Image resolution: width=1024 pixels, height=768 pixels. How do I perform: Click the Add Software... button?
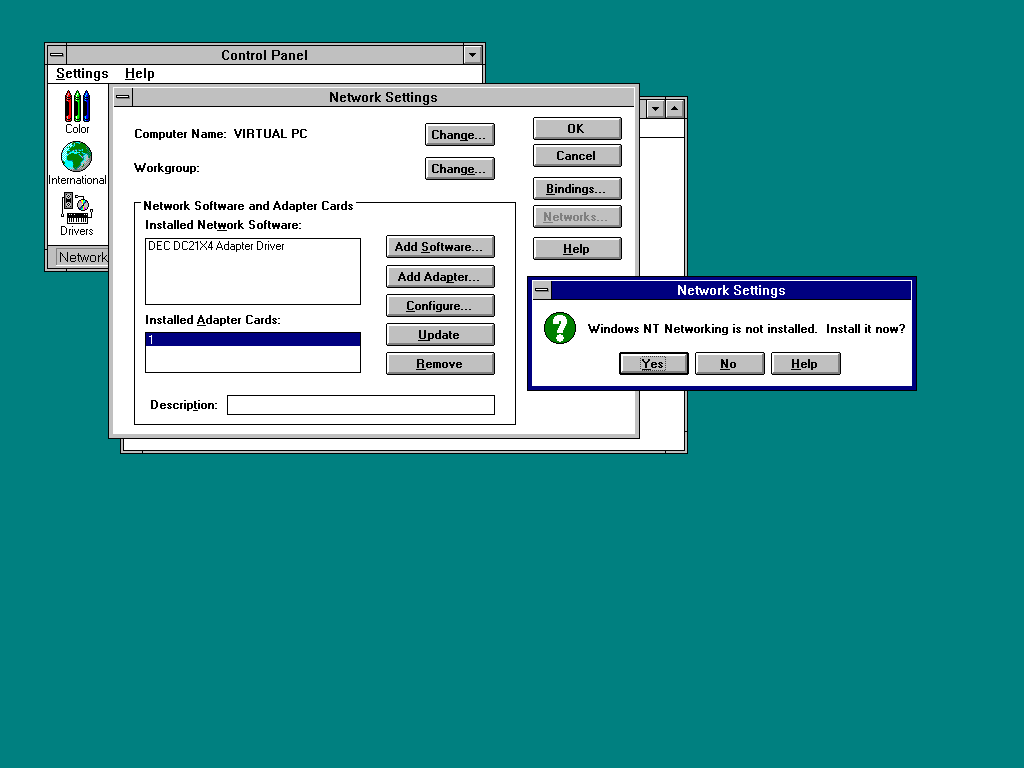[440, 247]
